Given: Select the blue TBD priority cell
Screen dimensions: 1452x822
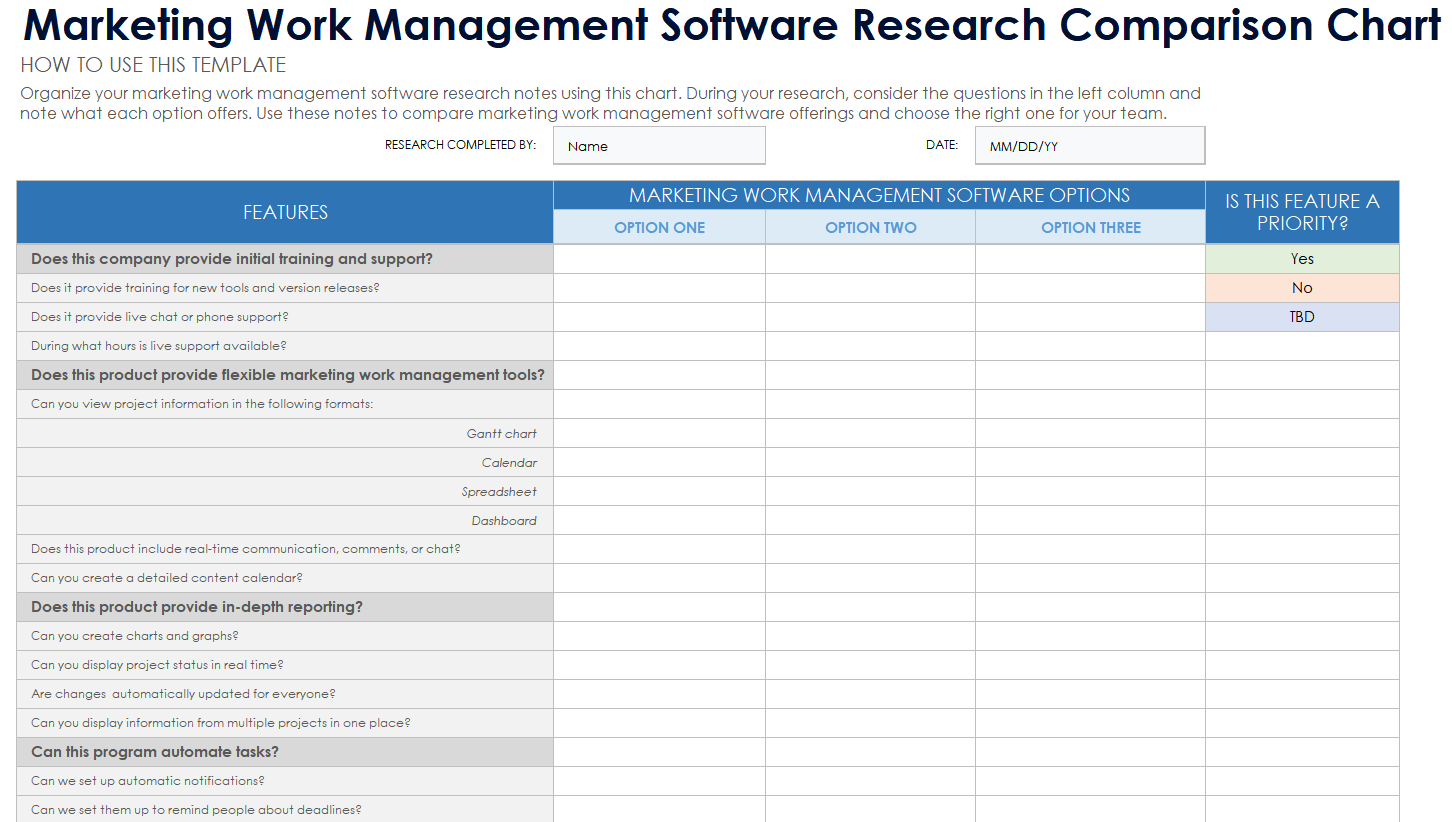Looking at the screenshot, I should 1302,317.
